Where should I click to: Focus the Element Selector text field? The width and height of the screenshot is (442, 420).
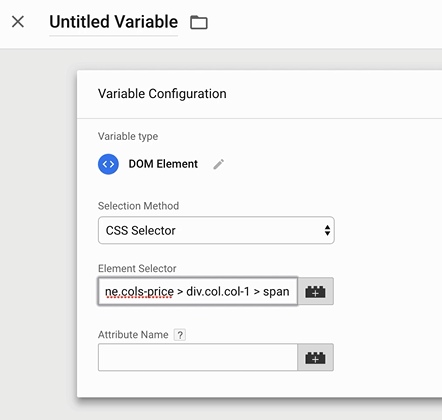[x=198, y=291]
